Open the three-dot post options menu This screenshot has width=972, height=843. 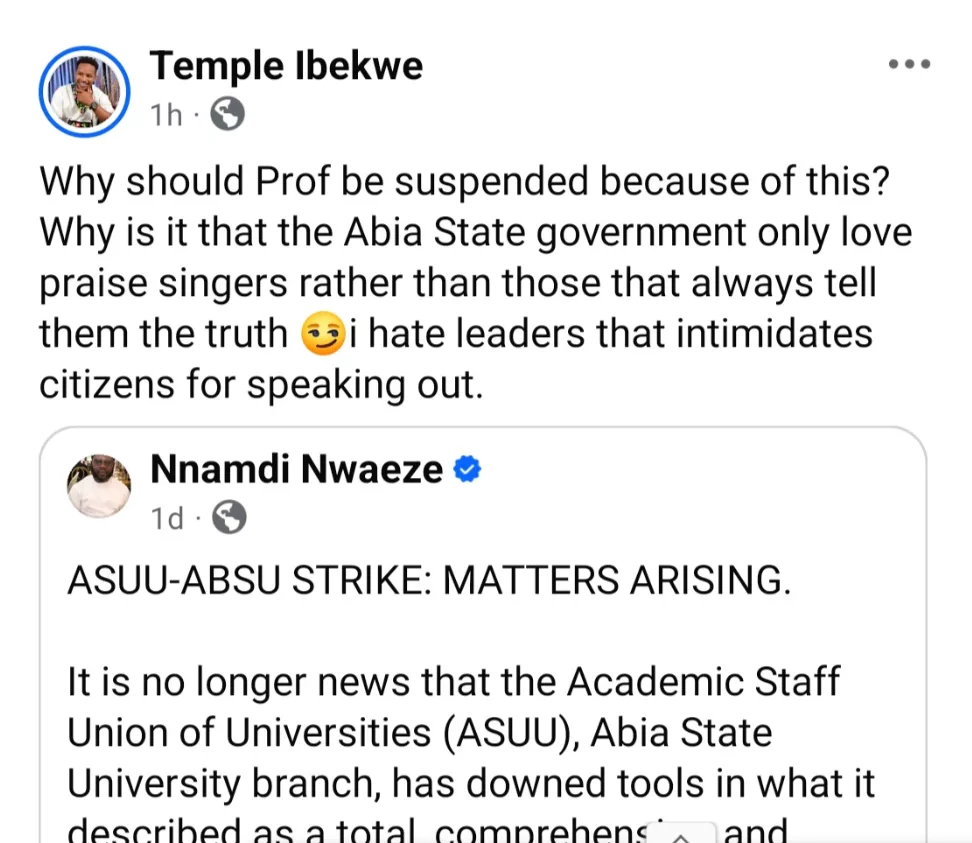click(x=909, y=64)
